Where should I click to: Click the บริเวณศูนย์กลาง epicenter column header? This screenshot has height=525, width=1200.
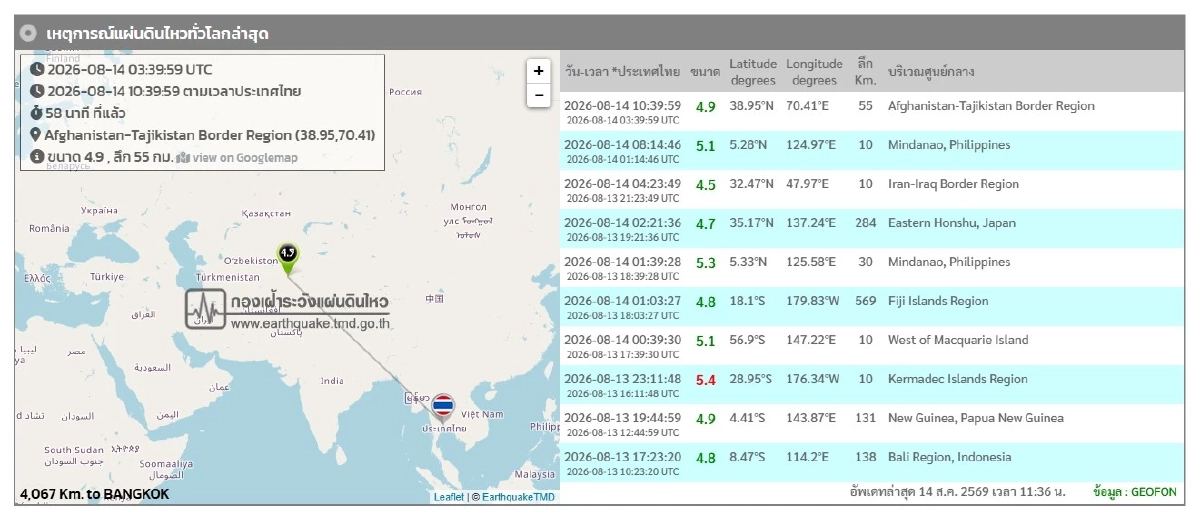pos(931,72)
